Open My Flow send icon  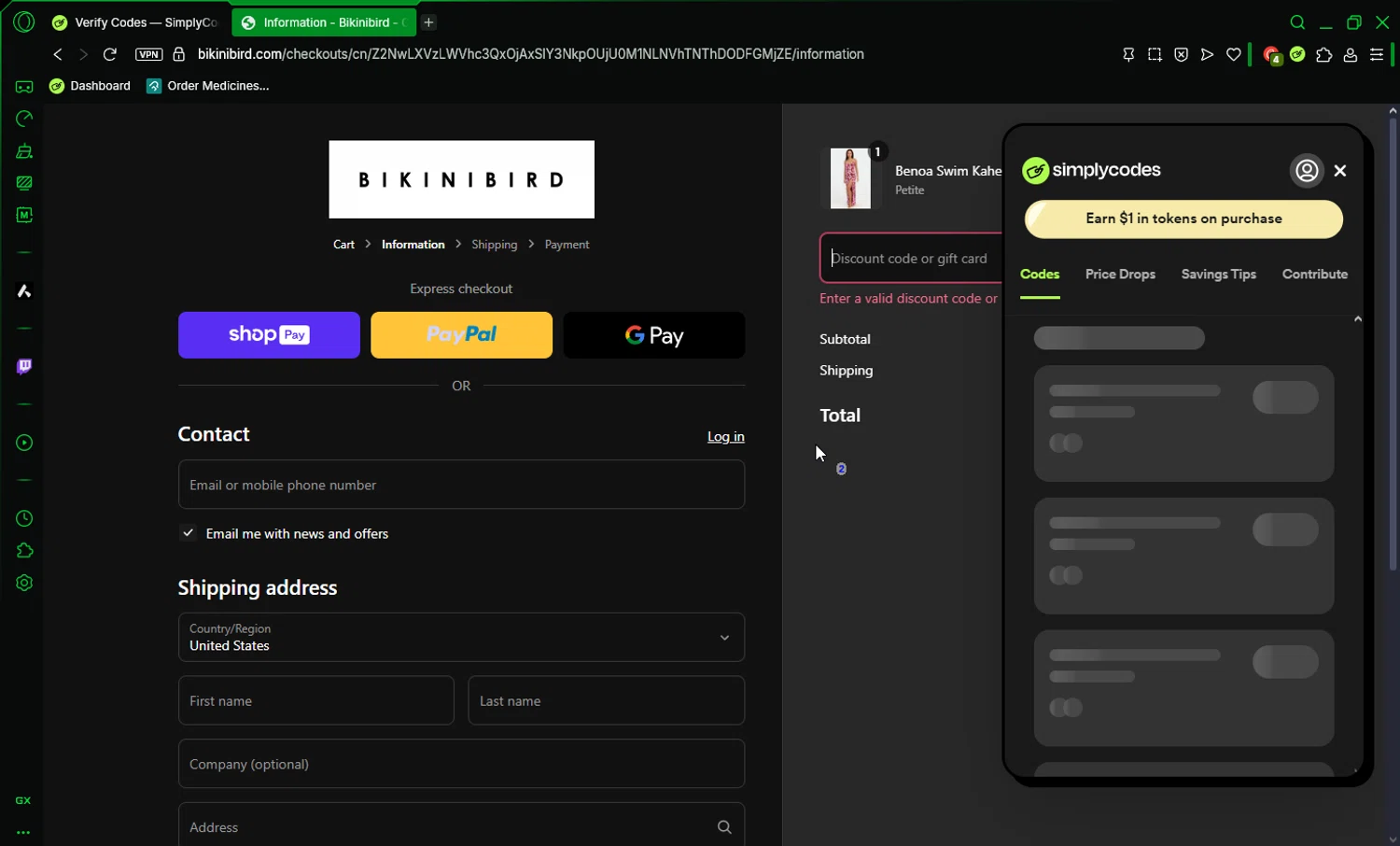click(1207, 55)
